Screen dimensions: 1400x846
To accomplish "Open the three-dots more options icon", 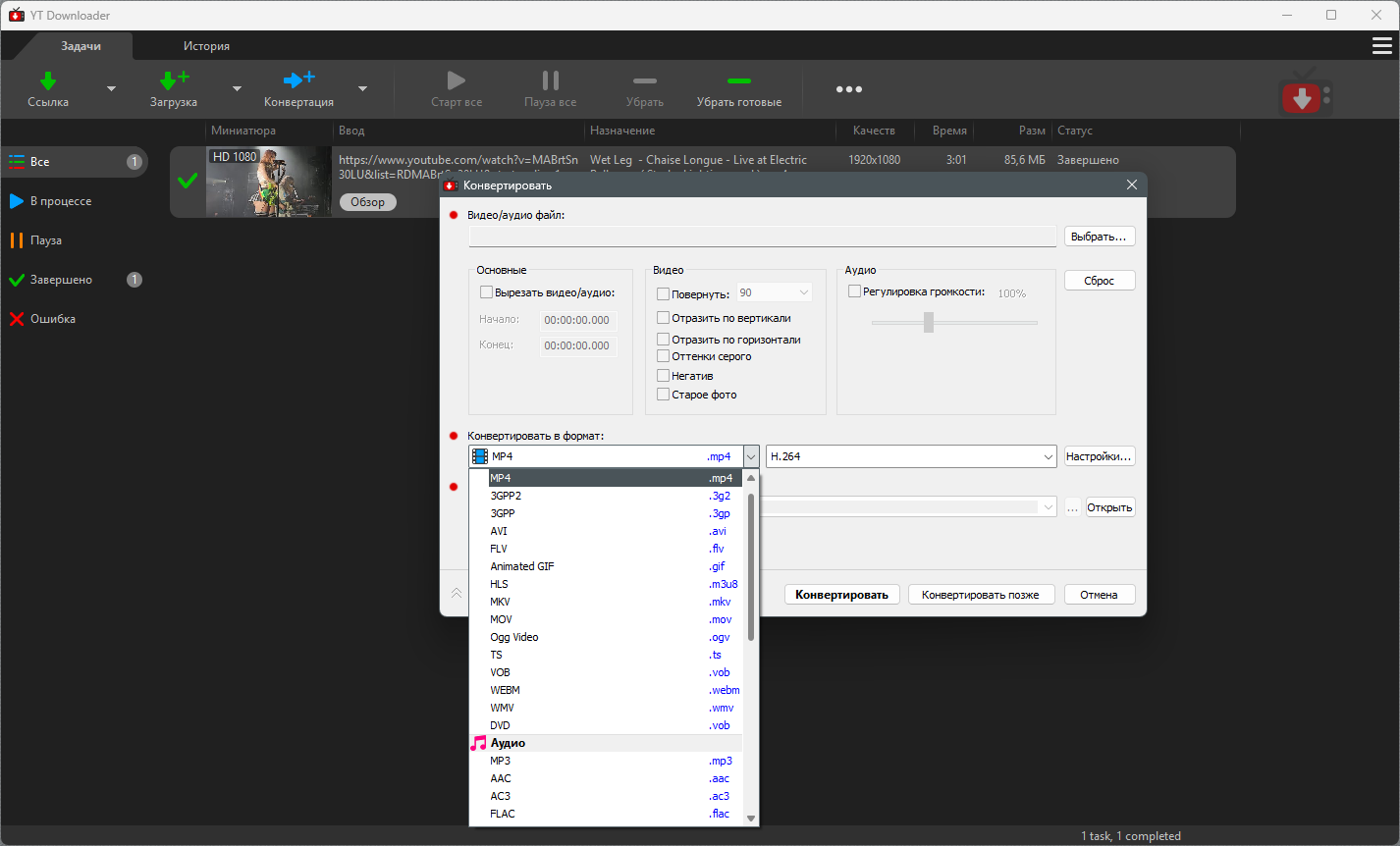I will pos(848,89).
